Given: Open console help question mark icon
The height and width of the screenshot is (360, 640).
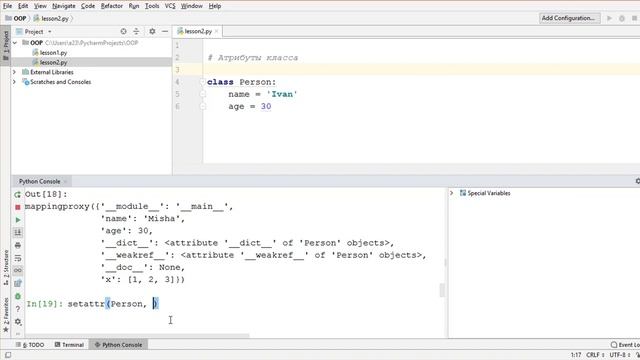Looking at the screenshot, I should pos(18,309).
